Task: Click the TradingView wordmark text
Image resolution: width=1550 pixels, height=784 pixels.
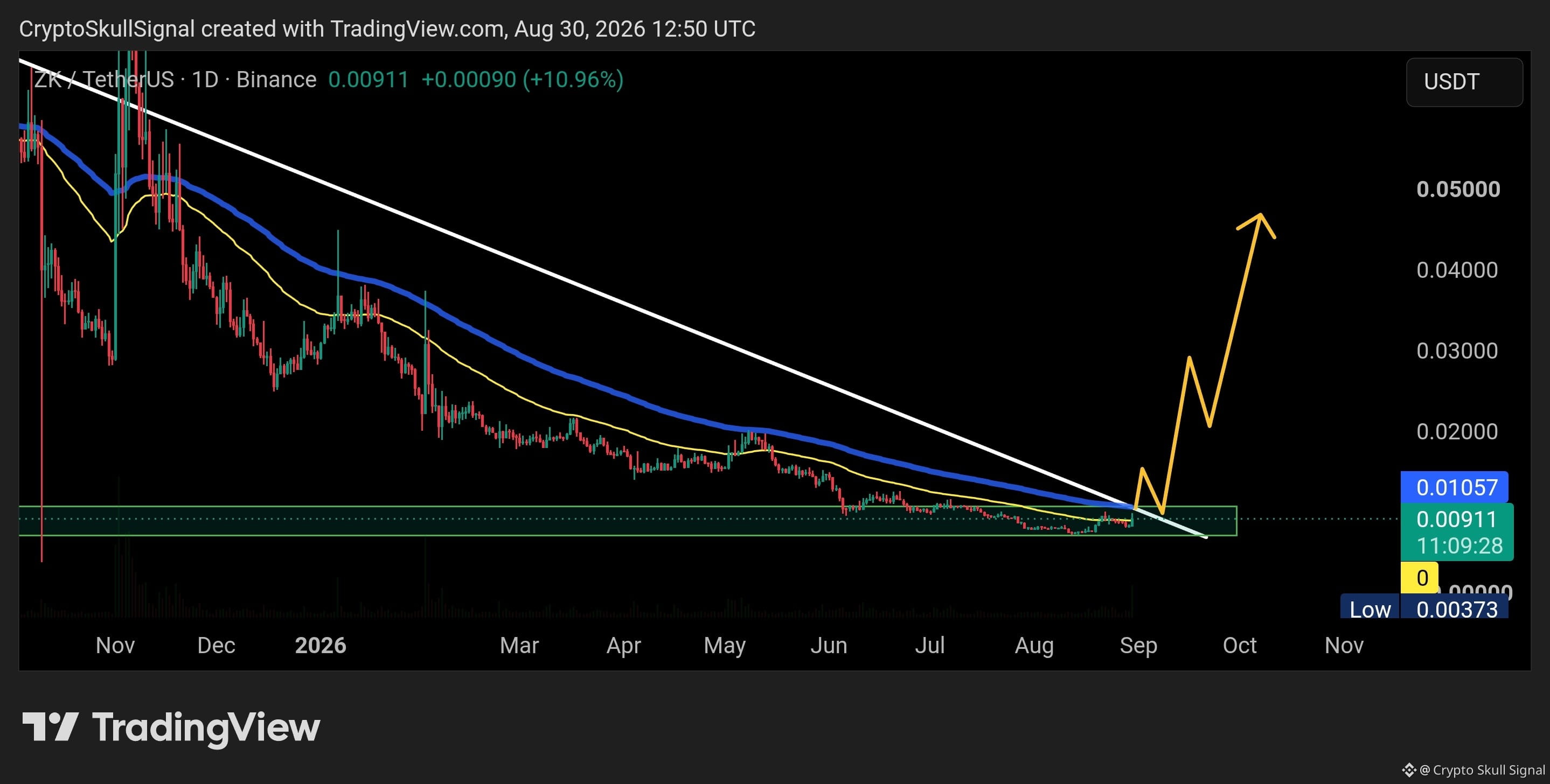Action: 206,727
